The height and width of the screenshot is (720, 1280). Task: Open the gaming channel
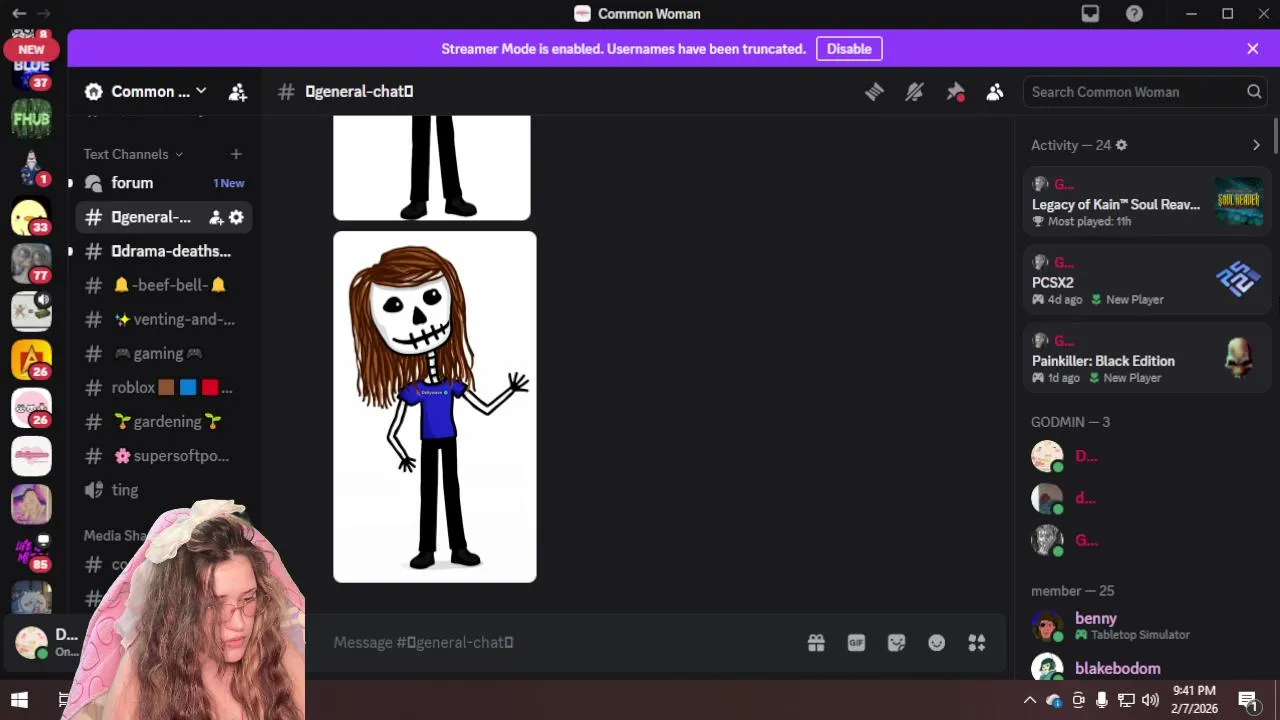click(x=164, y=353)
